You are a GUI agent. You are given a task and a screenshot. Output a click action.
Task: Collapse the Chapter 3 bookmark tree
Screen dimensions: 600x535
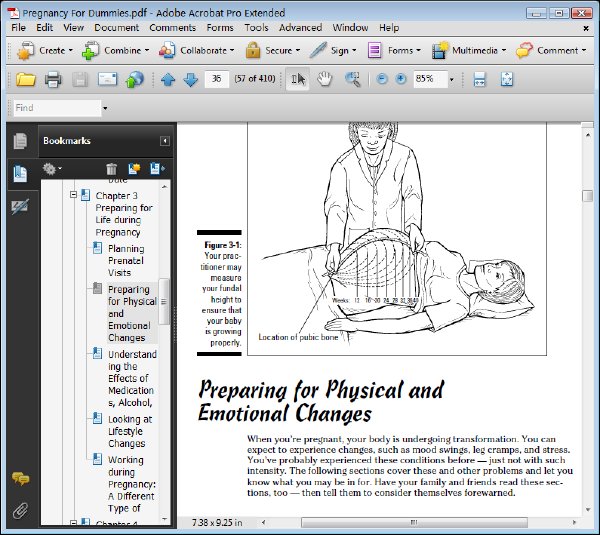73,195
